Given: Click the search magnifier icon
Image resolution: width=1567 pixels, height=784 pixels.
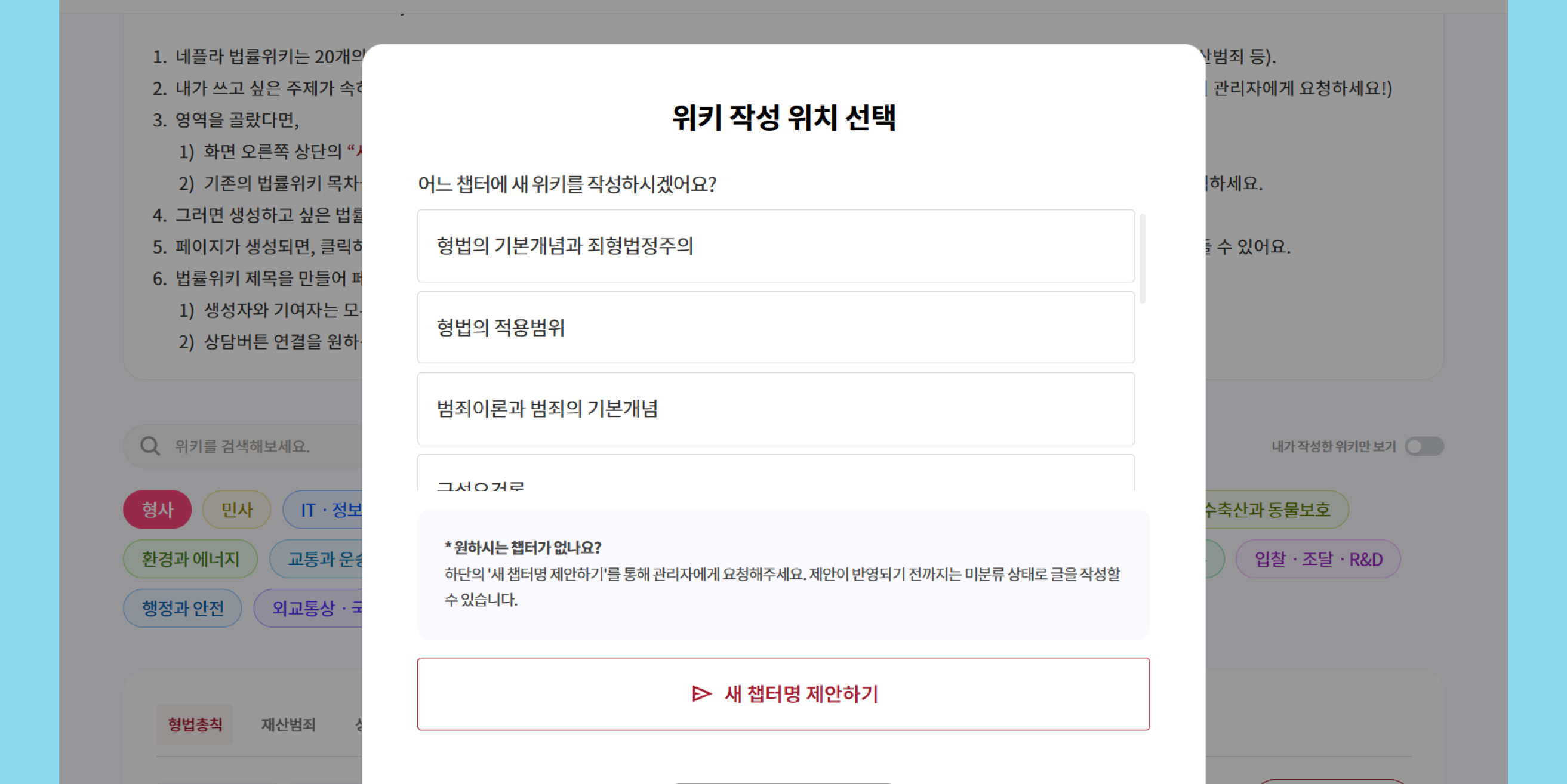Looking at the screenshot, I should coord(150,446).
